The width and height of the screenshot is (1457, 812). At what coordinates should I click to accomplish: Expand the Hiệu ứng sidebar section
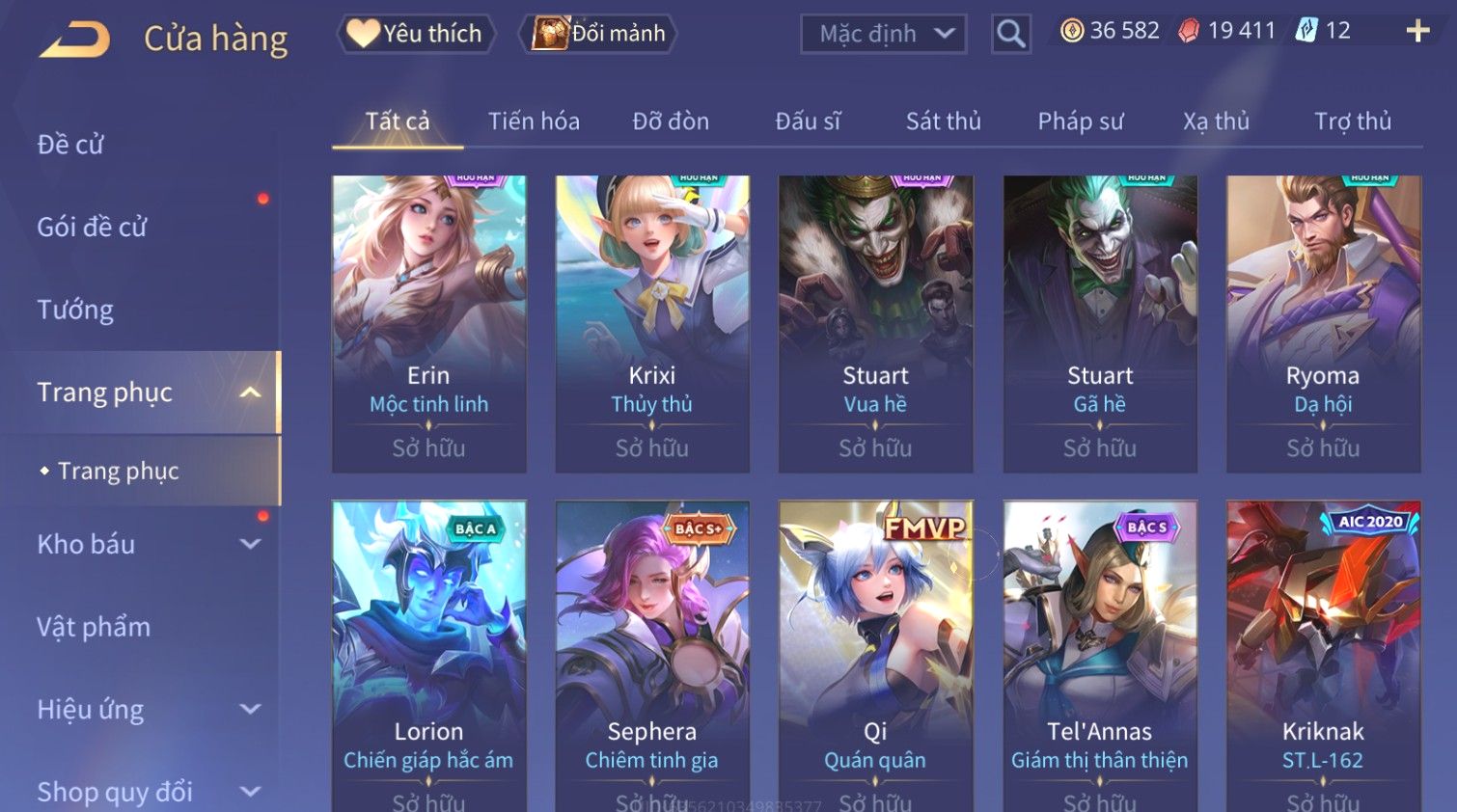click(x=250, y=710)
